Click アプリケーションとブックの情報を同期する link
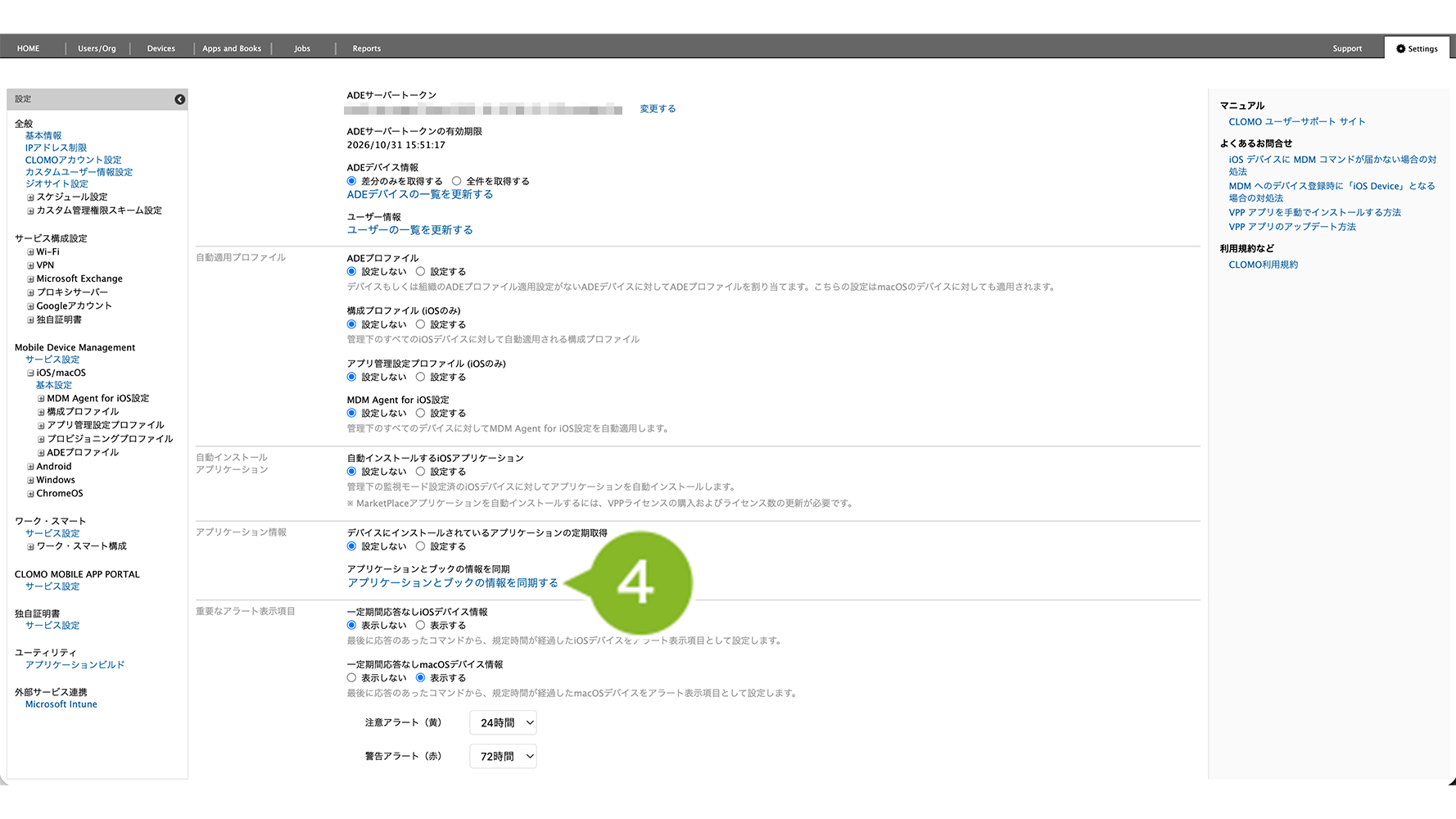Viewport: 1456px width, 819px height. coord(452,583)
